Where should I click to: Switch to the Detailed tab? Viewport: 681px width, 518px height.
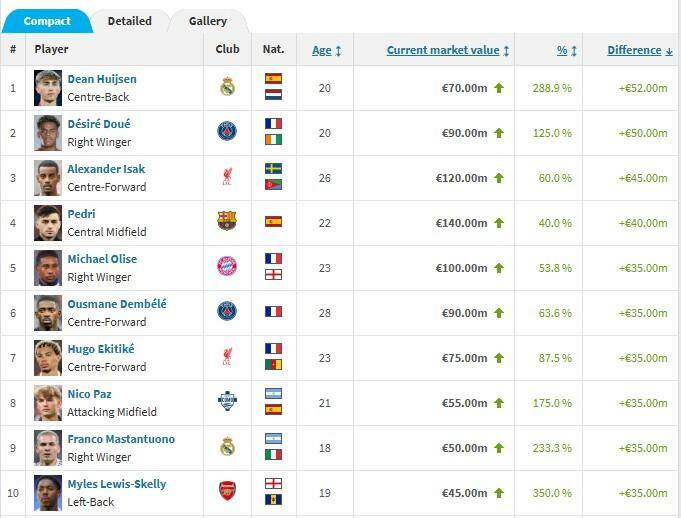[130, 21]
